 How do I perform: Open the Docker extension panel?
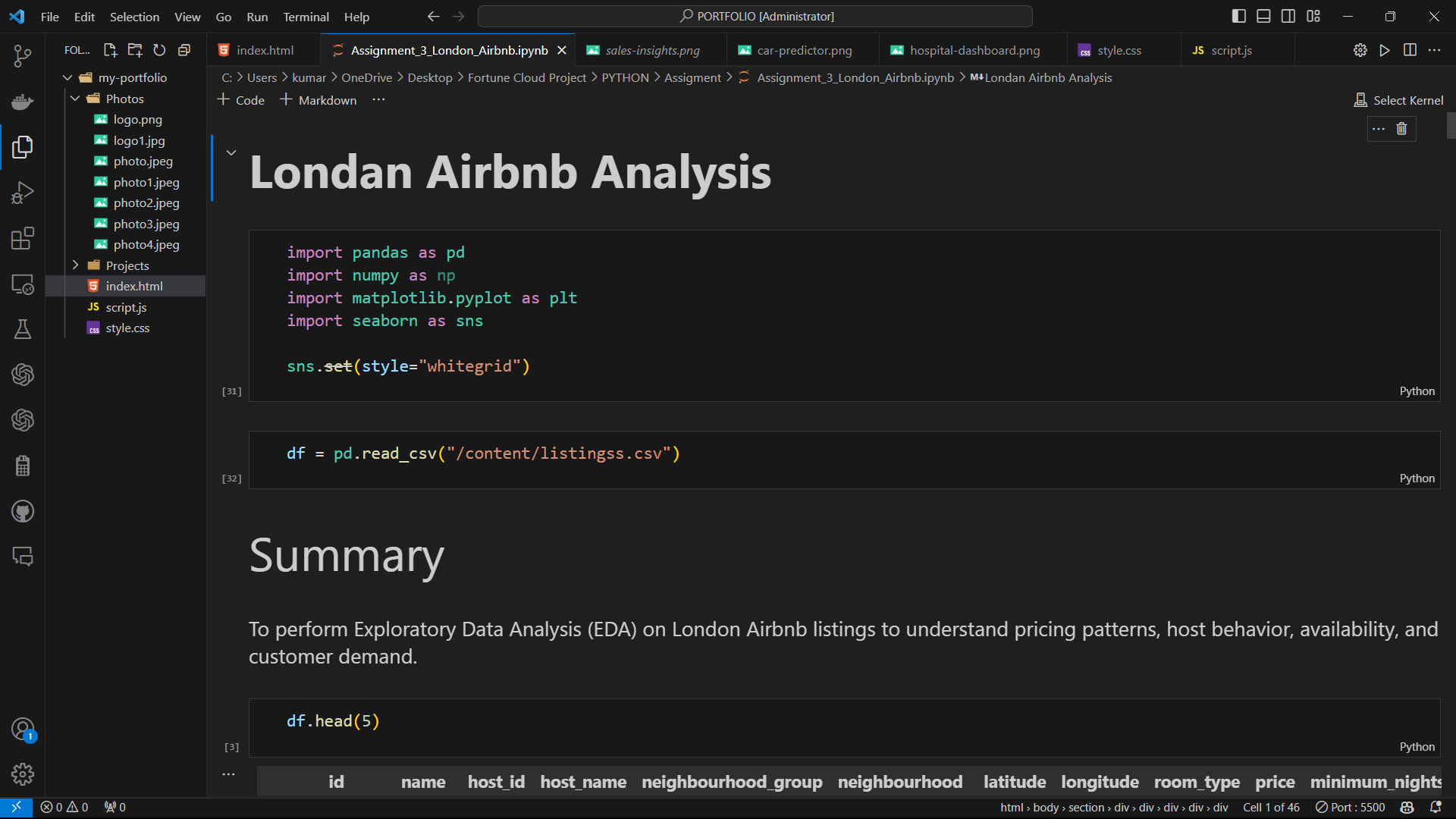22,102
